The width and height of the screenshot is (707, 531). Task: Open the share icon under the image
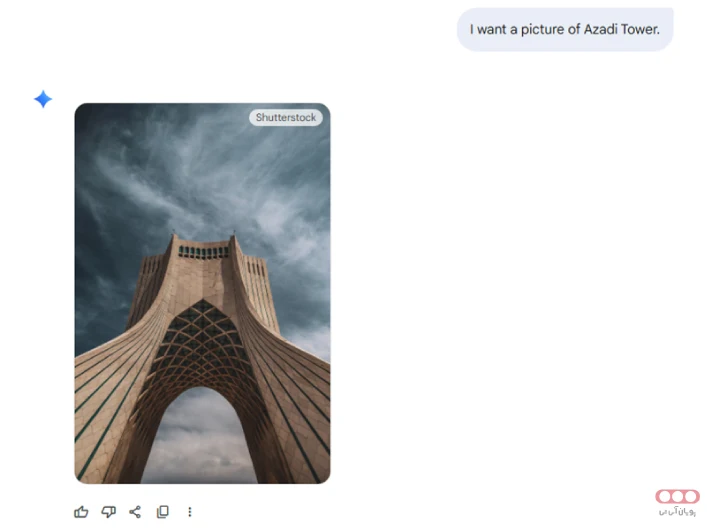[x=135, y=512]
